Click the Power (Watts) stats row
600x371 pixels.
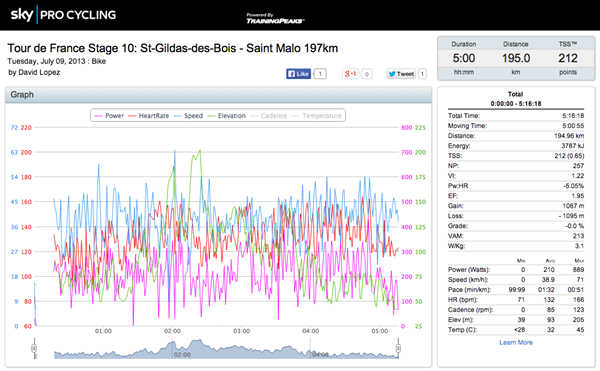516,270
